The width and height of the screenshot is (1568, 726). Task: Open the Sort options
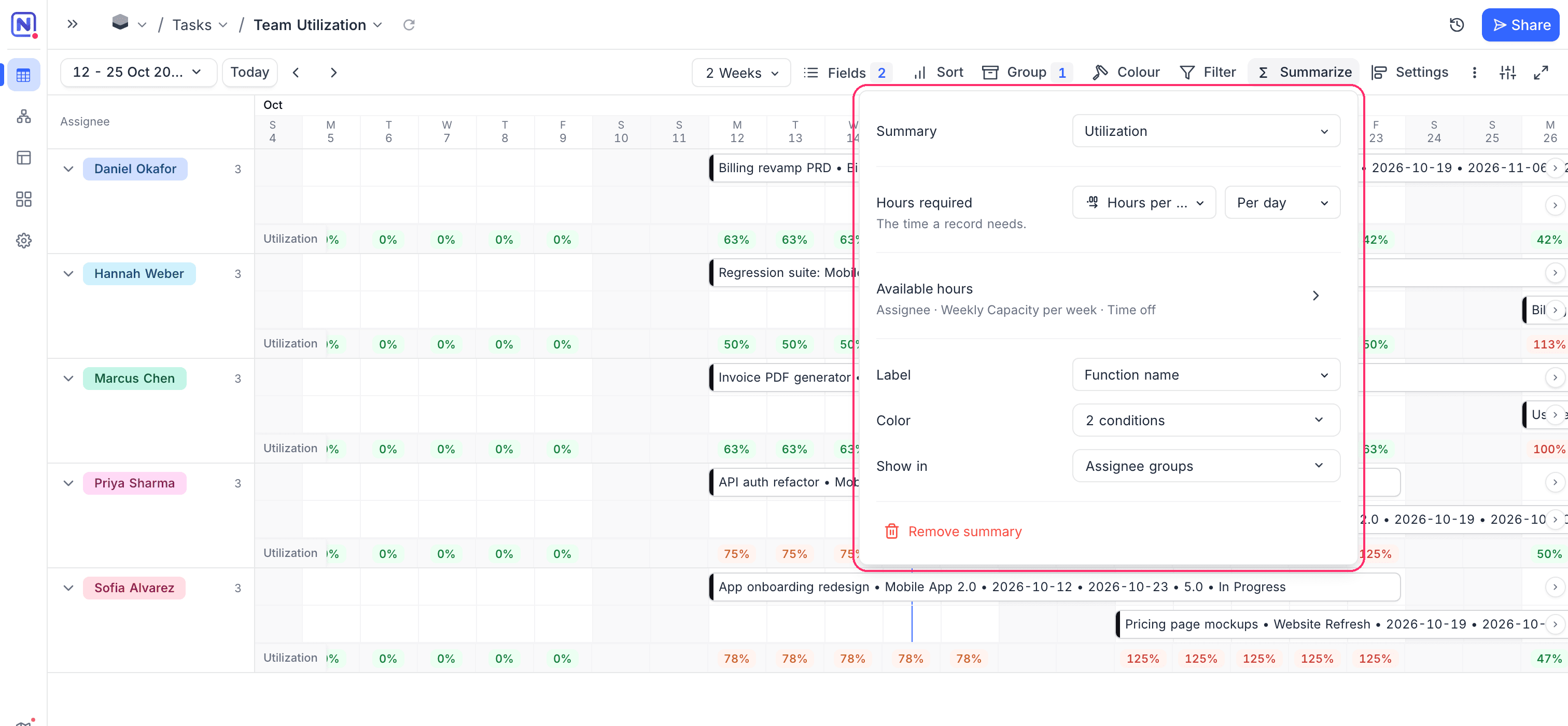(x=938, y=73)
